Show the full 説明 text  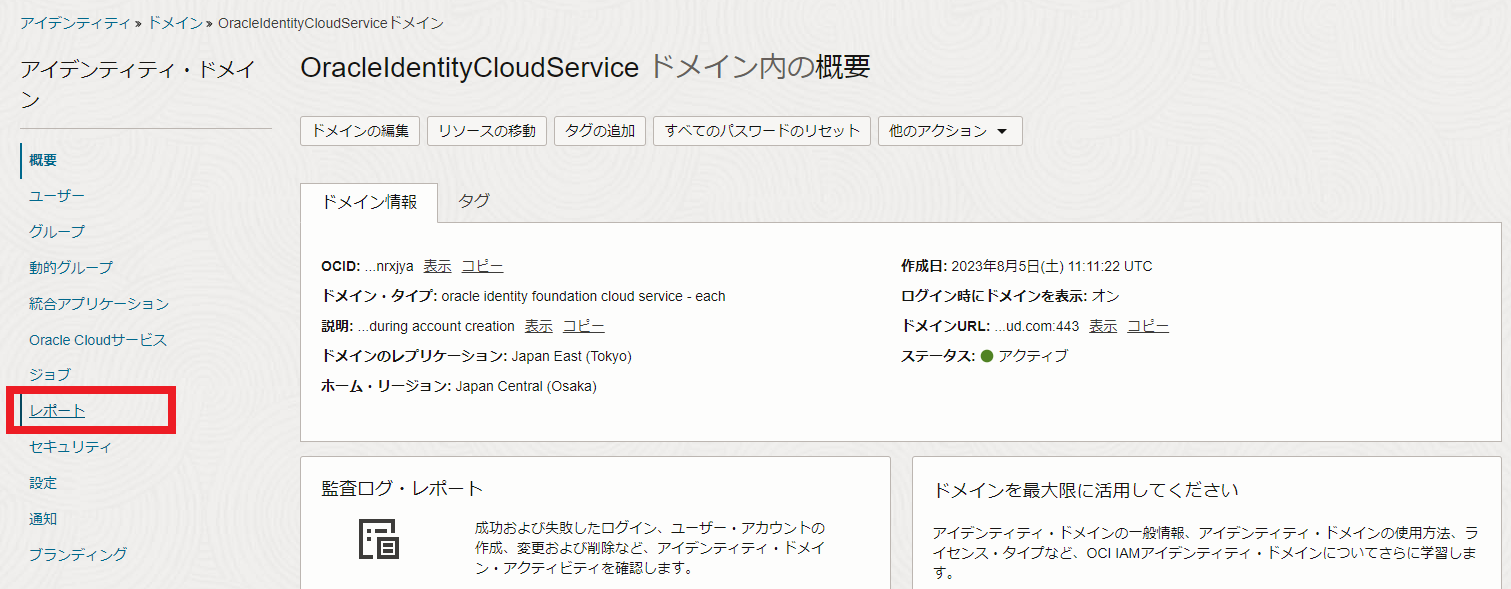(538, 326)
